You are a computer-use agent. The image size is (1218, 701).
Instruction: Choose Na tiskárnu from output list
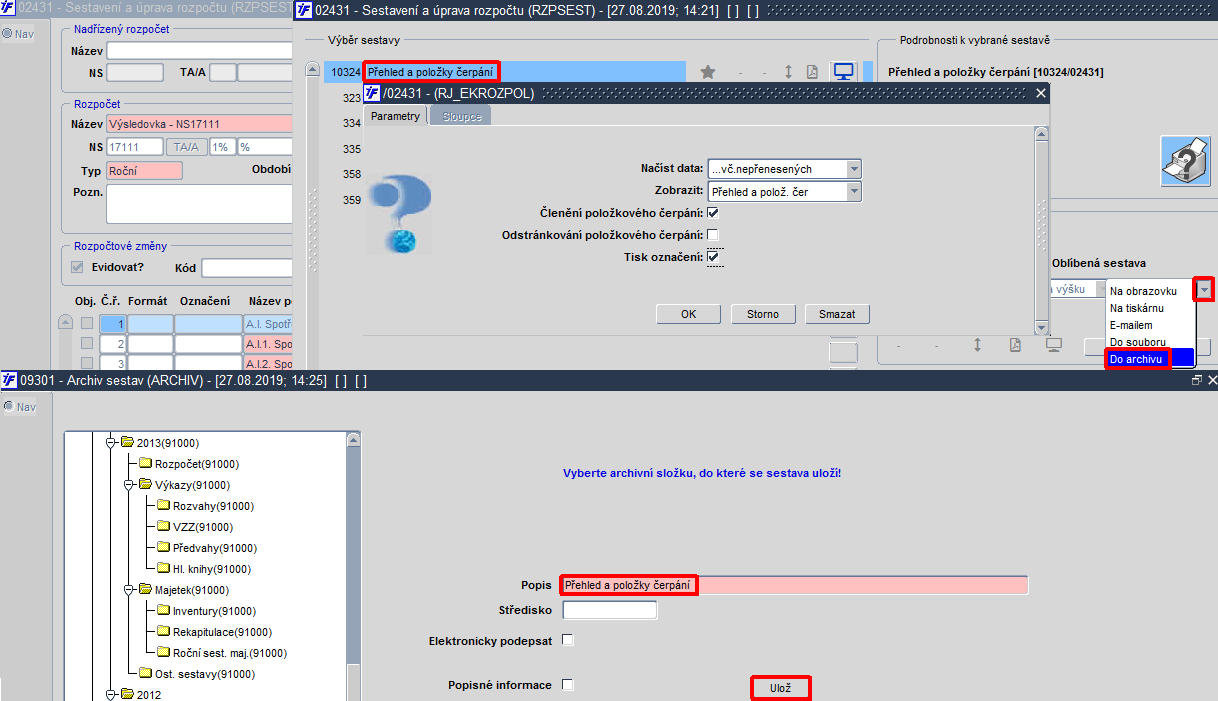pos(1150,308)
